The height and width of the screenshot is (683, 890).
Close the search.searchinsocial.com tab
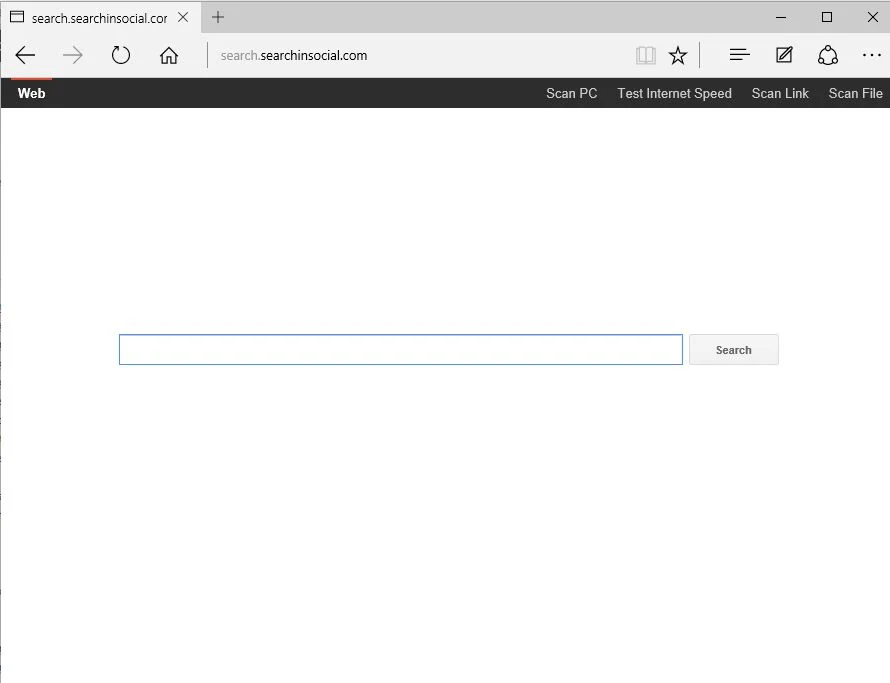coord(183,17)
